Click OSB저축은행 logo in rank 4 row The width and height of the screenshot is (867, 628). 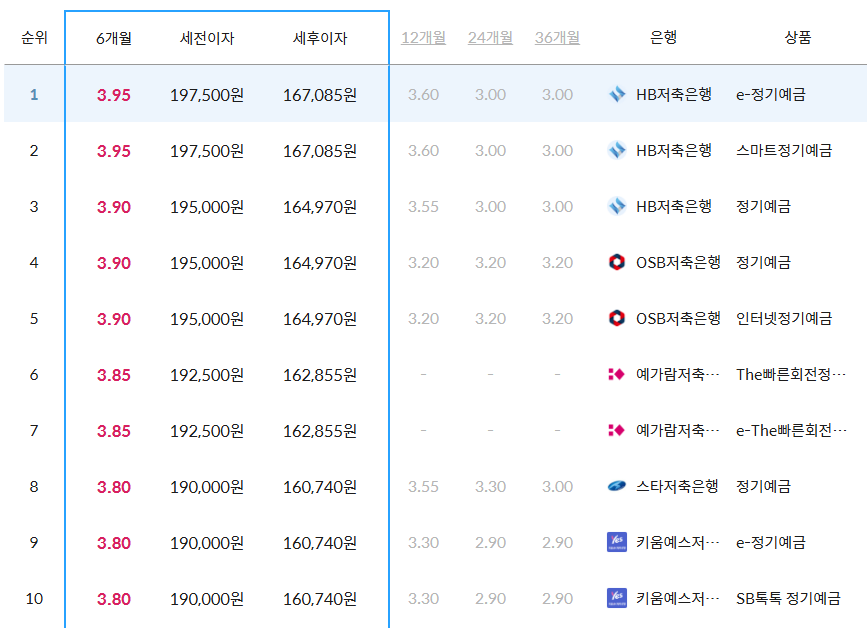pyautogui.click(x=617, y=262)
